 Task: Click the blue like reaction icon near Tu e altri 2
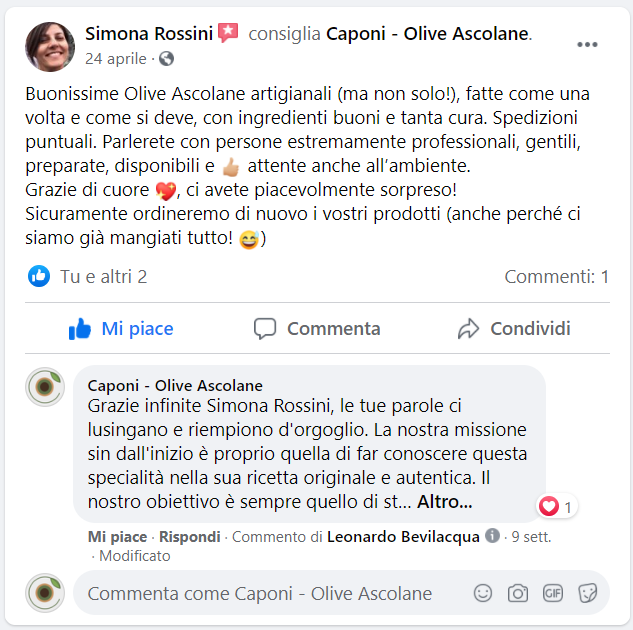(x=39, y=276)
